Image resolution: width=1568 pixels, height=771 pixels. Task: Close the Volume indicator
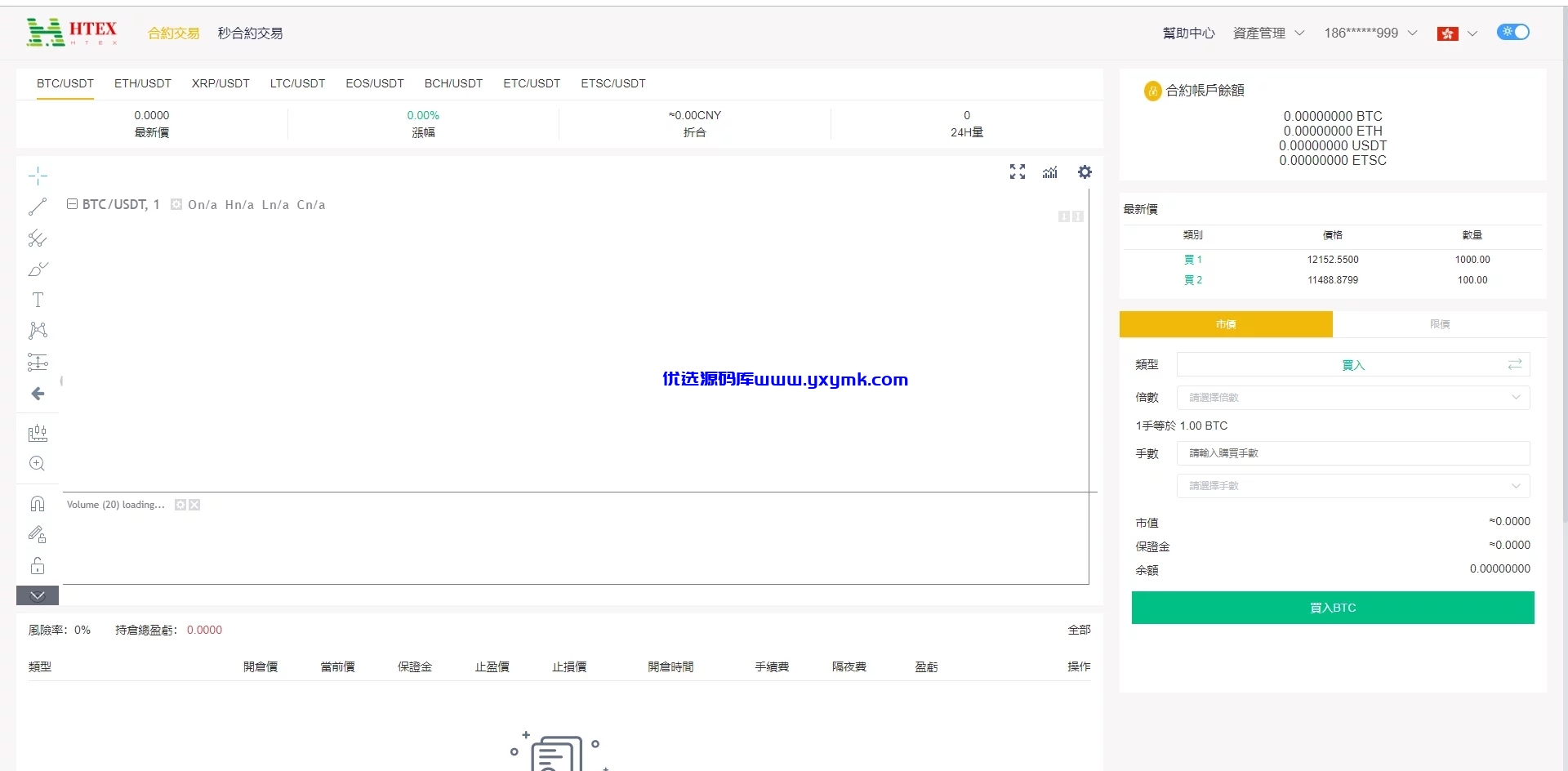click(194, 505)
